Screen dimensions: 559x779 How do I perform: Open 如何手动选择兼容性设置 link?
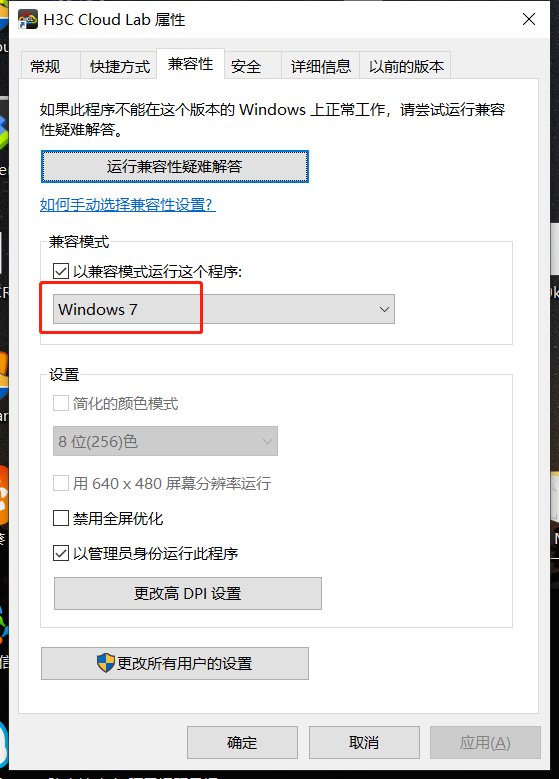128,204
